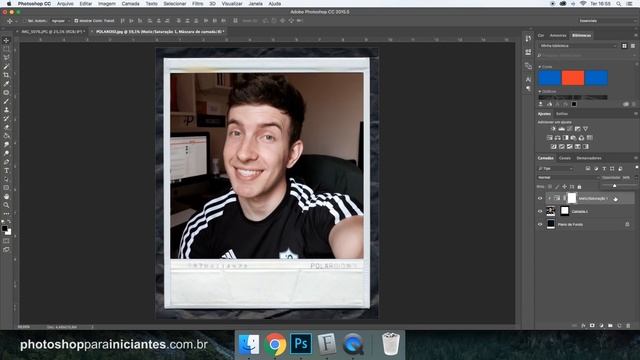Switch libraries panel to grid view
This screenshot has width=640, height=360.
pos(624,46)
